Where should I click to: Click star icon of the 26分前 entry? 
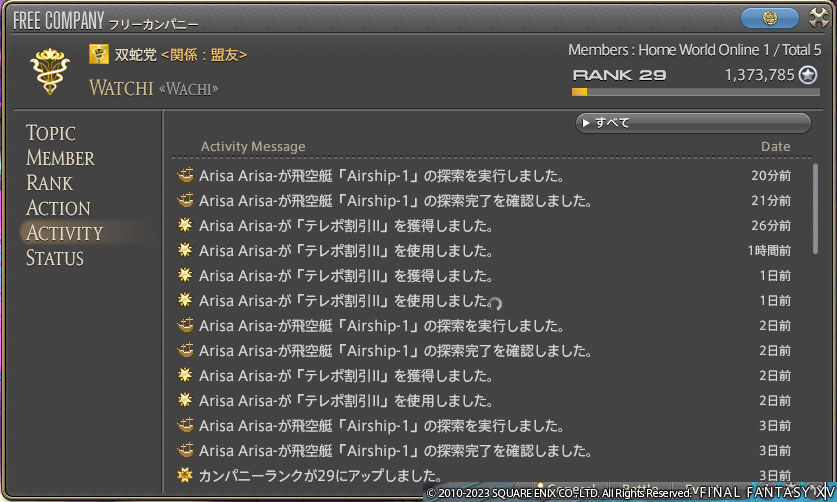coord(185,225)
